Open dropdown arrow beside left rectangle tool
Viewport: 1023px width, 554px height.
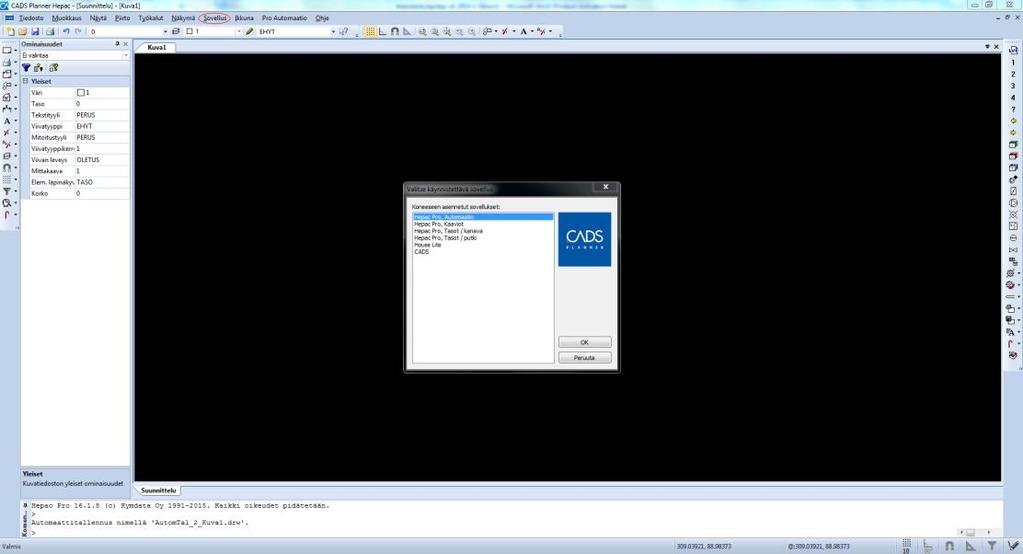[15, 50]
